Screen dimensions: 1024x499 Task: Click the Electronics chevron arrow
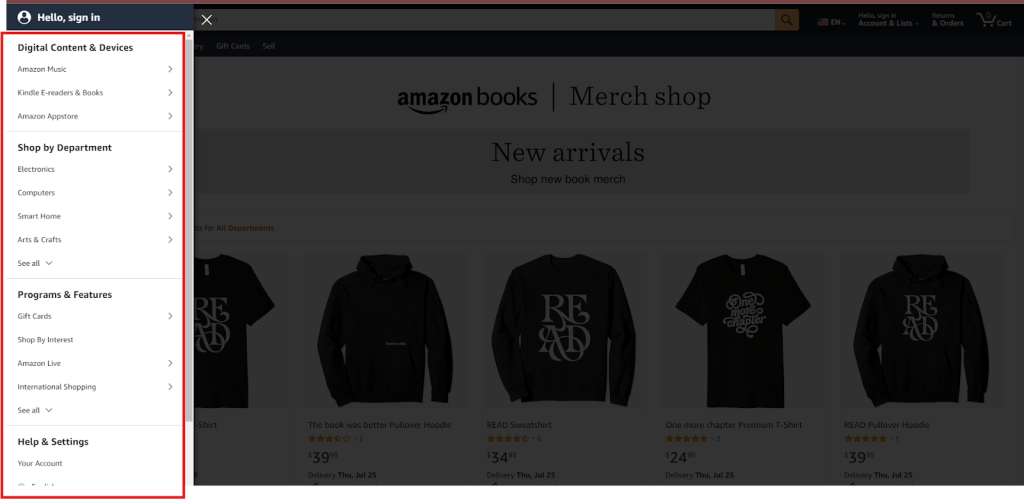click(x=171, y=169)
